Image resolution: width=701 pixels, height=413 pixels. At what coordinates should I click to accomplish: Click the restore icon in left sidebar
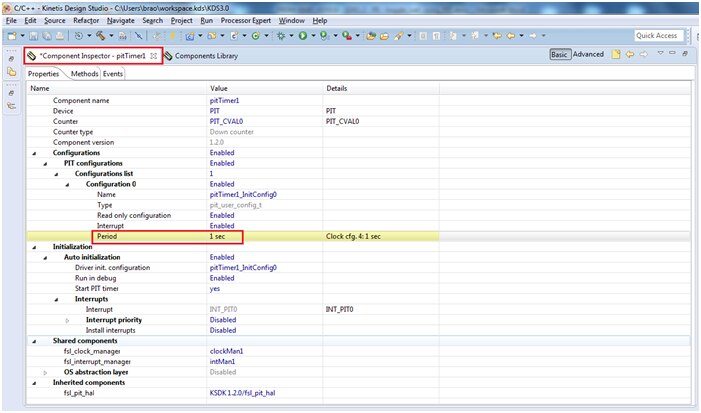tap(11, 59)
